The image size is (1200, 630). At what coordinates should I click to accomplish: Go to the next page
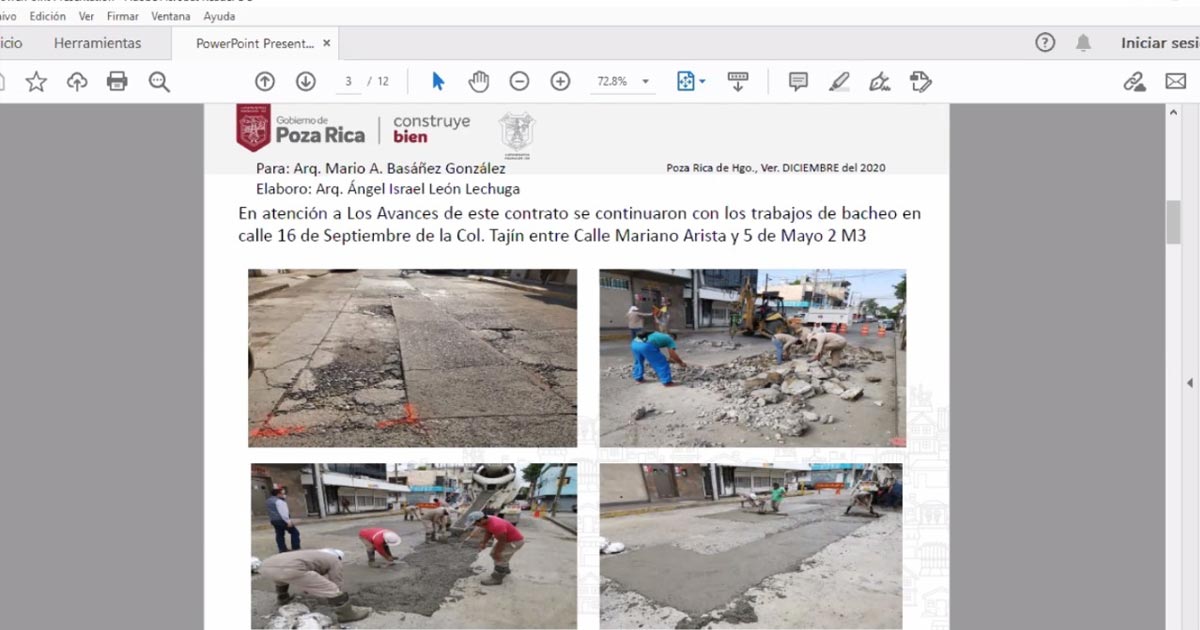306,82
